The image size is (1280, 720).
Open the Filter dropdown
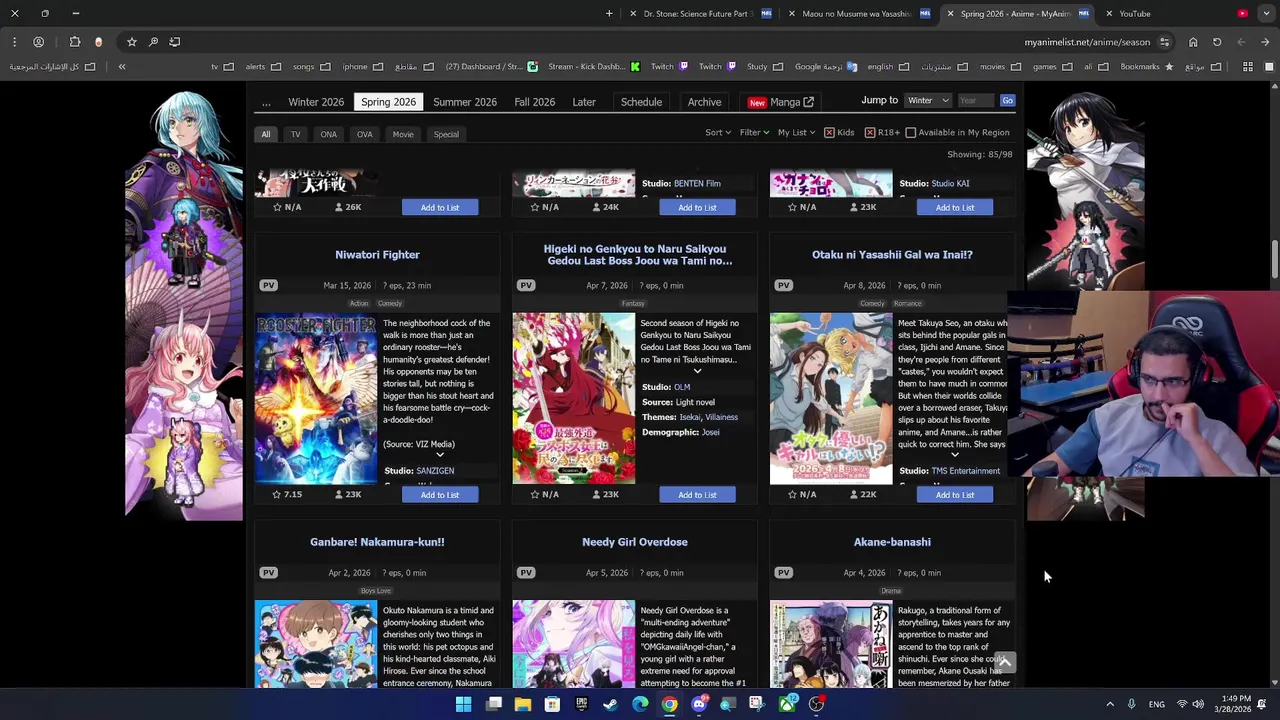coord(754,132)
